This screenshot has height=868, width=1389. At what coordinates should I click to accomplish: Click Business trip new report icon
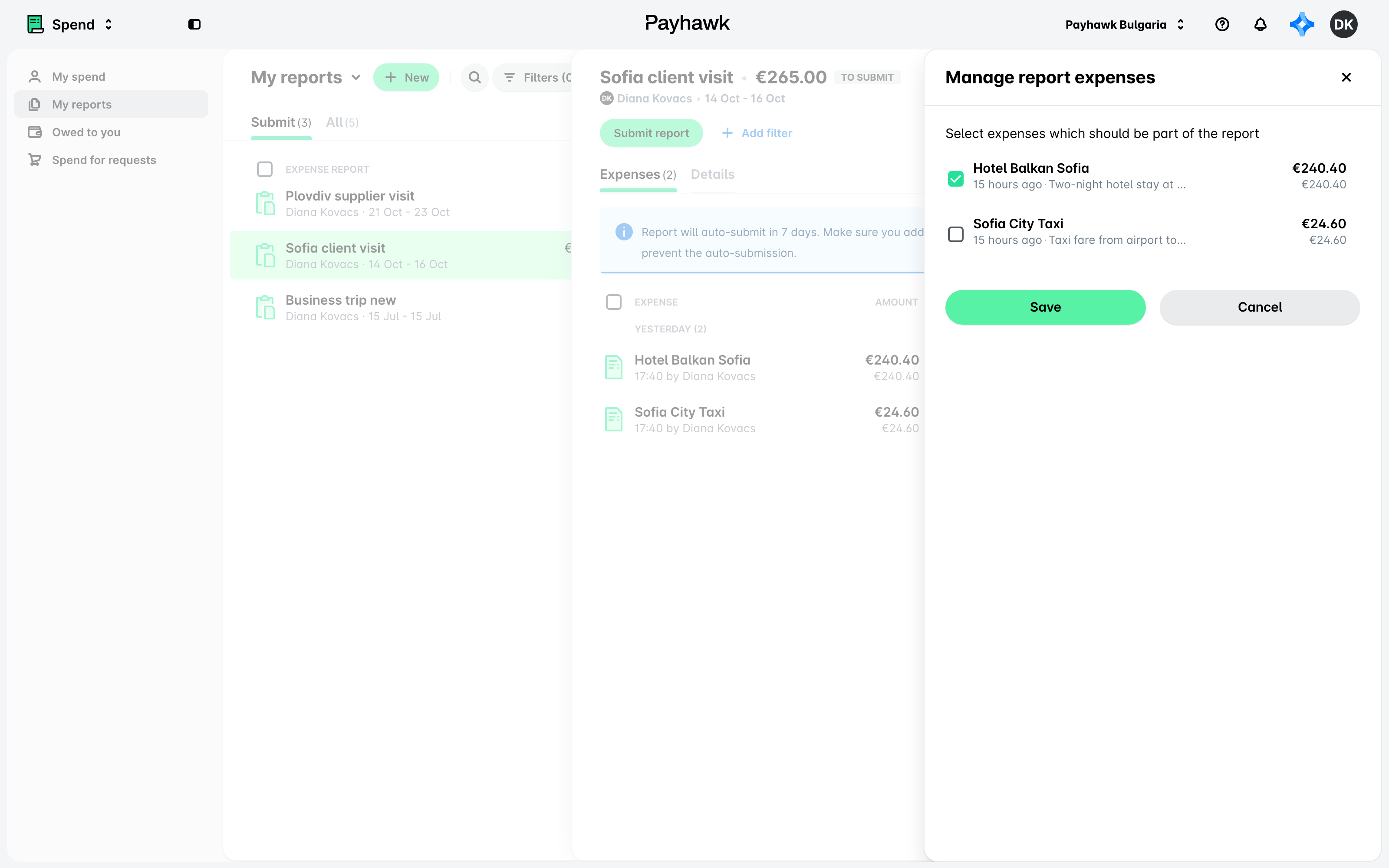[x=265, y=308]
